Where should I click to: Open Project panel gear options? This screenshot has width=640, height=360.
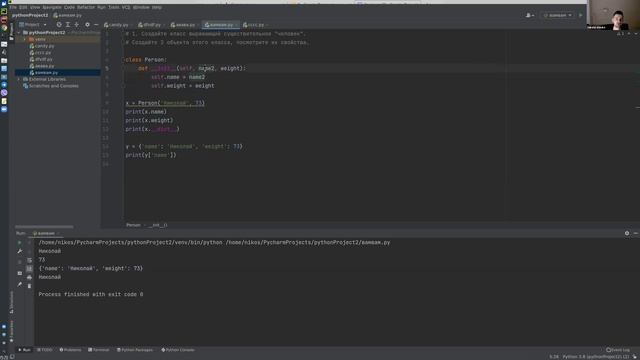tap(87, 25)
